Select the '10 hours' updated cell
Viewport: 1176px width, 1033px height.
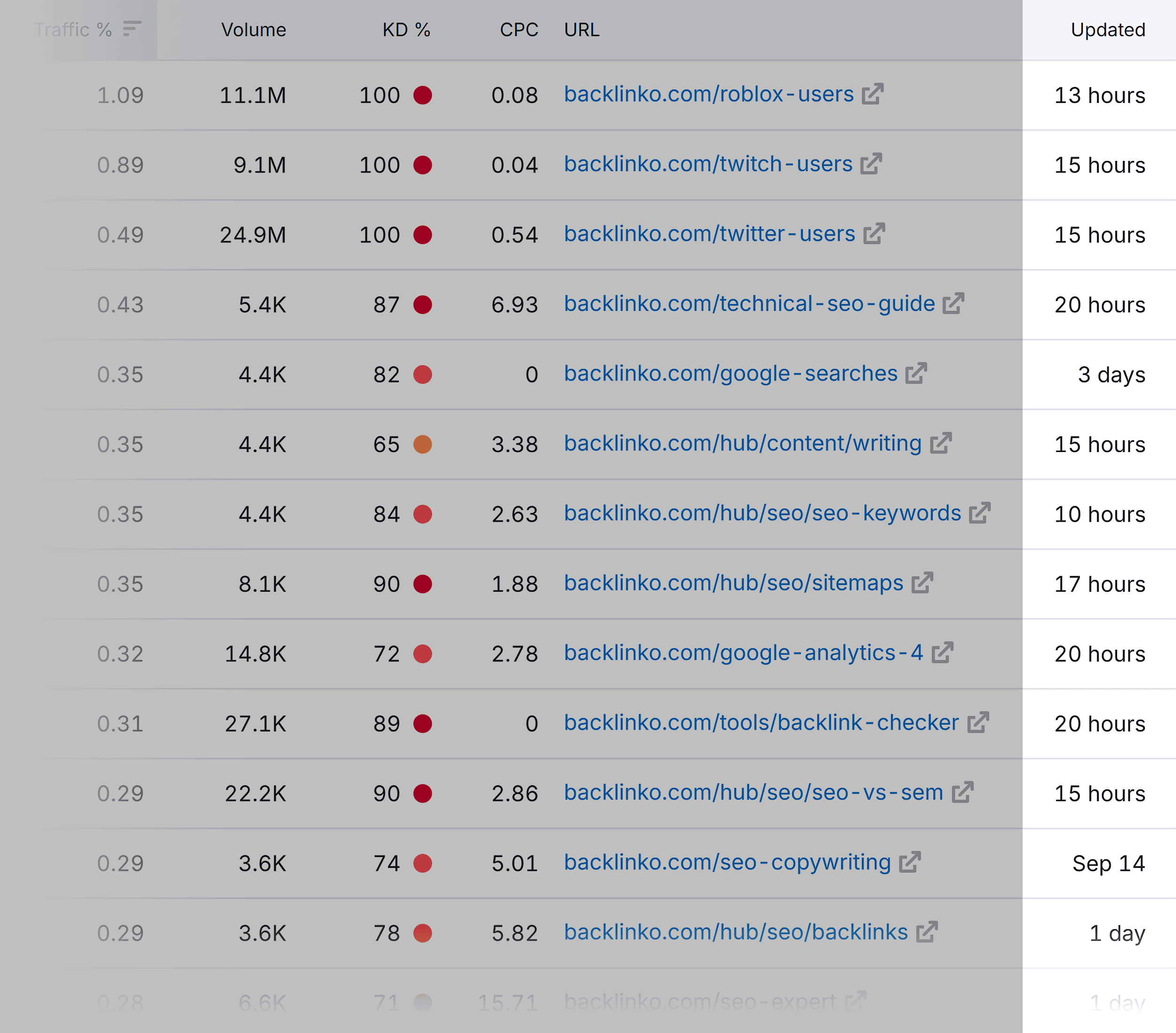(x=1099, y=514)
